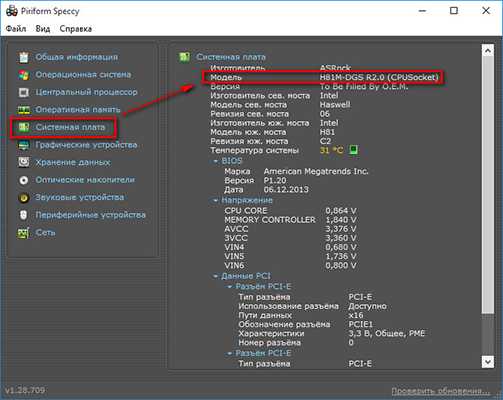Click the Общая информация summary icon

tap(24, 57)
